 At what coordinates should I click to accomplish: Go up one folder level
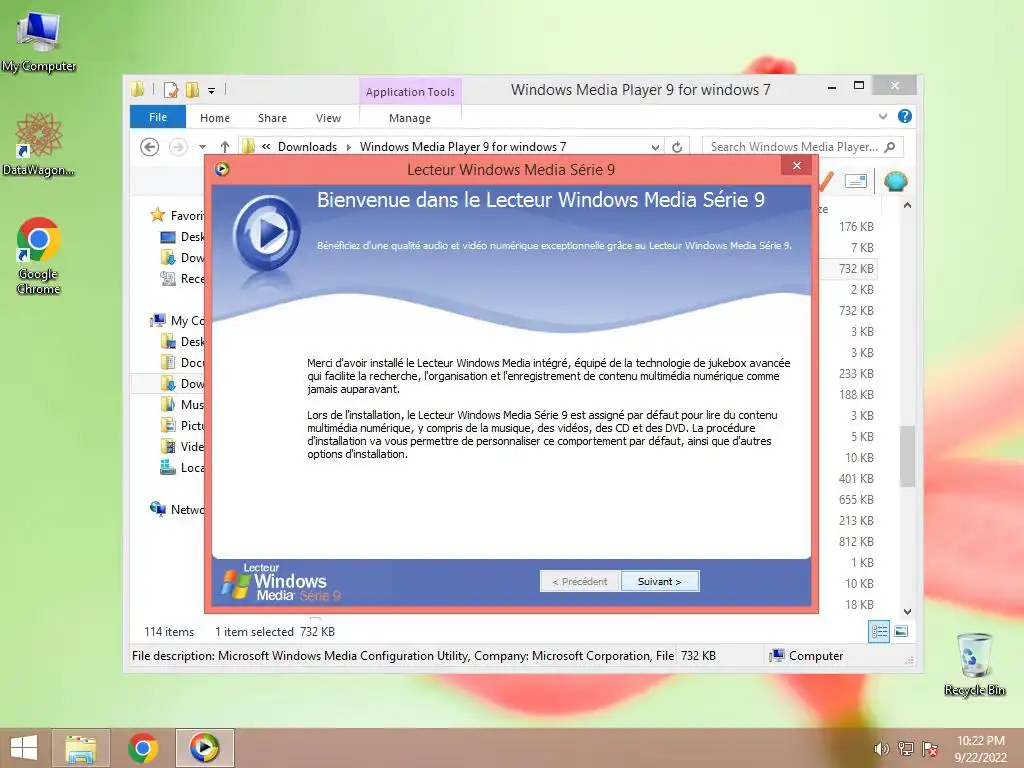click(x=225, y=147)
